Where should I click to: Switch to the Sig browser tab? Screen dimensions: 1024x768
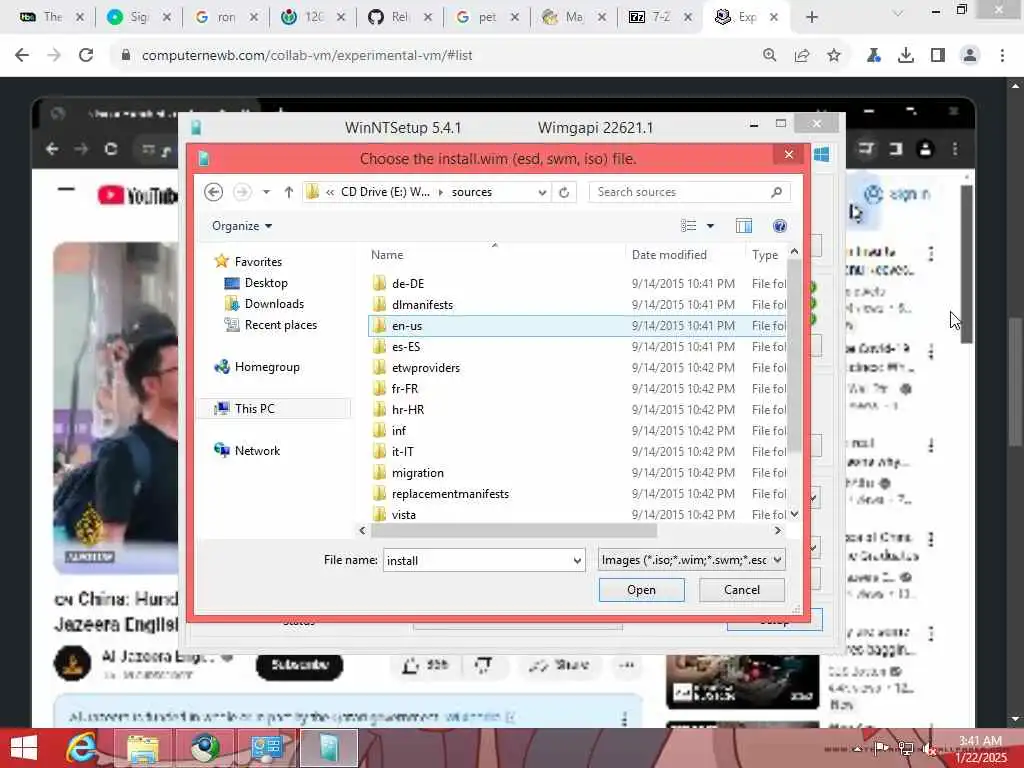pos(138,17)
